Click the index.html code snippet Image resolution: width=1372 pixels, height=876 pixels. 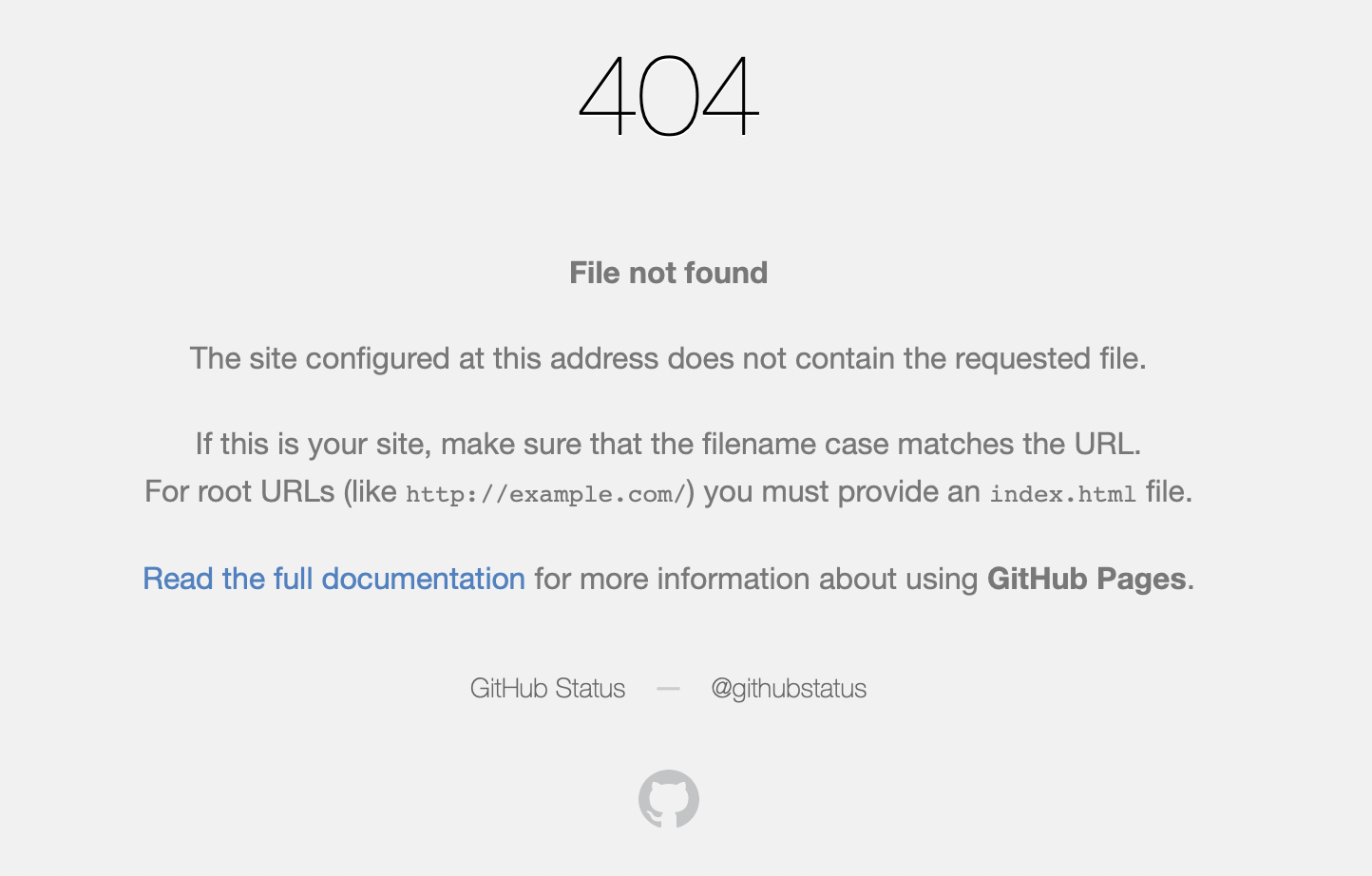coord(1062,494)
